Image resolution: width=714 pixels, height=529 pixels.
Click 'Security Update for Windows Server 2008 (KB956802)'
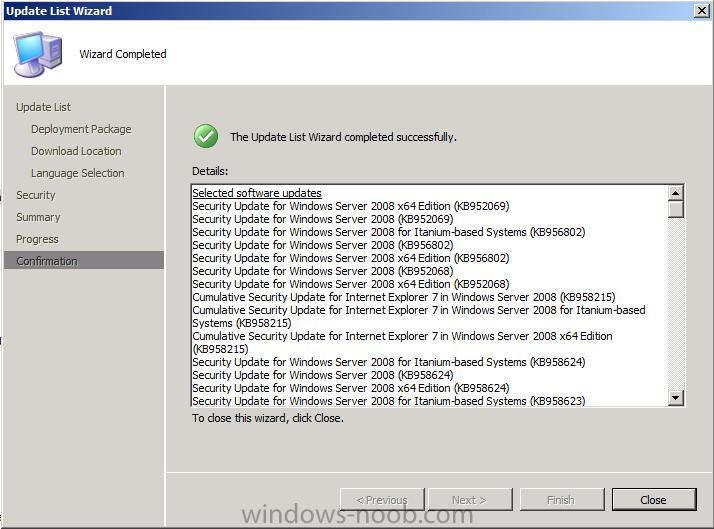pyautogui.click(x=323, y=245)
